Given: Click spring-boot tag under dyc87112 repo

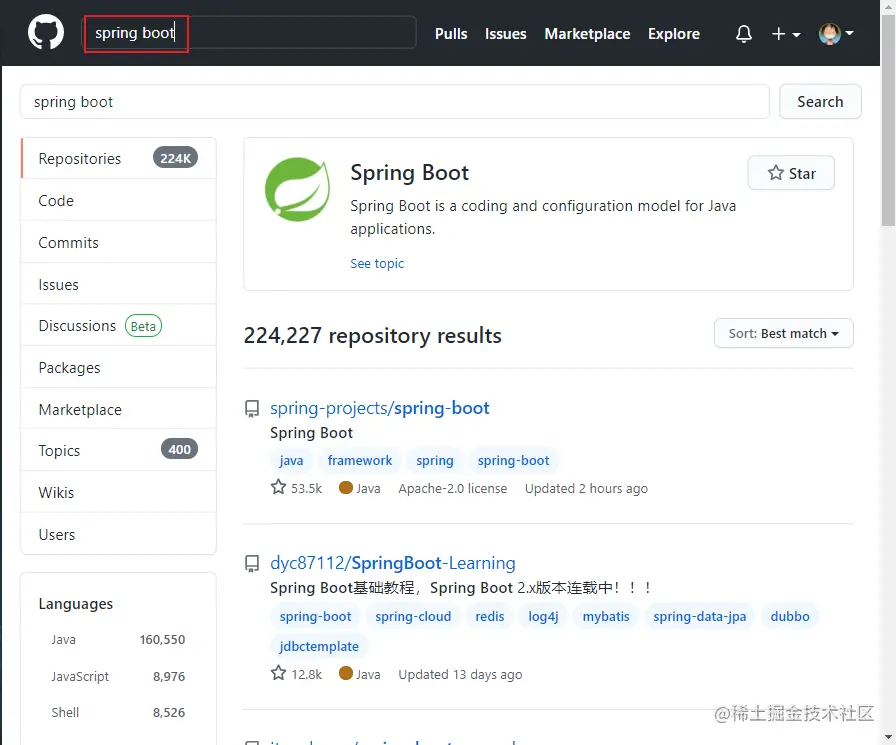Looking at the screenshot, I should tap(315, 616).
